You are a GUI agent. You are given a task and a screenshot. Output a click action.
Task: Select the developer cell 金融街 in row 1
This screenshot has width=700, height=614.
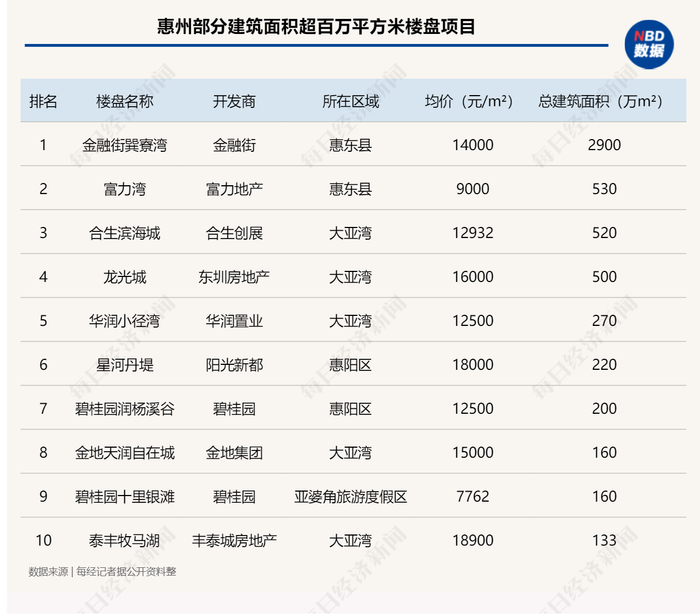[x=234, y=145]
